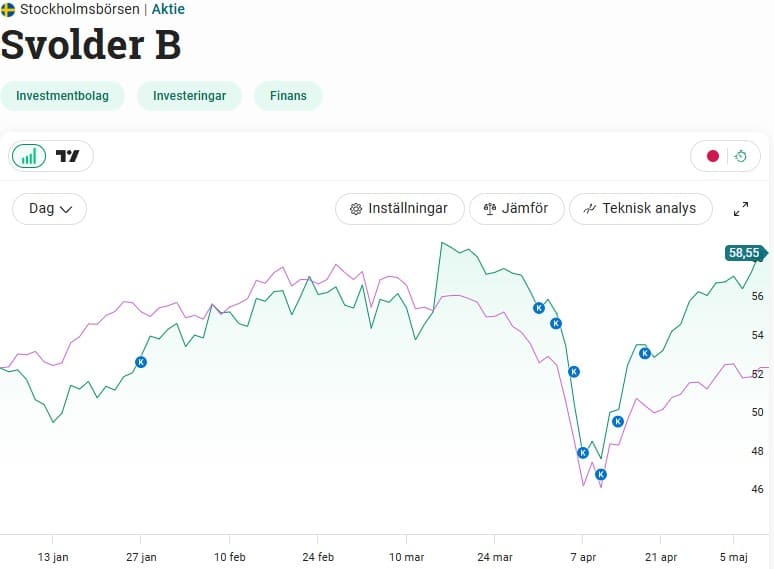Screen dimensions: 774x569
Task: Click the line graph icon in Teknisk analys
Action: (590, 209)
